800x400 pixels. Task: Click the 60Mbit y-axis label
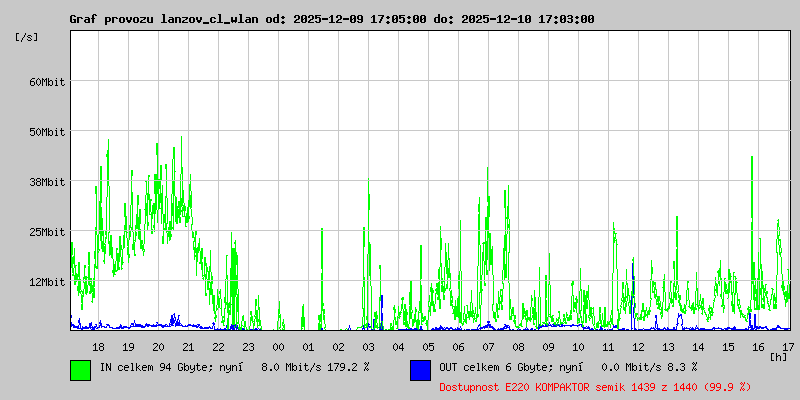[x=46, y=82]
